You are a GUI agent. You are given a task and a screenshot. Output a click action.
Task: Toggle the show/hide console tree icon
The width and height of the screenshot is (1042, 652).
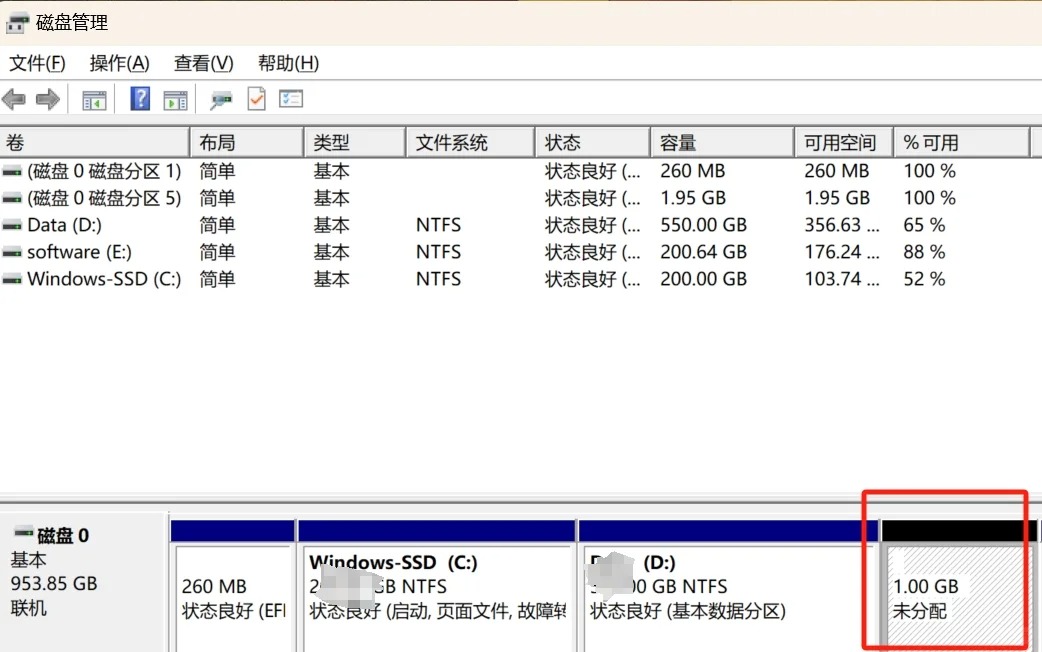94,99
